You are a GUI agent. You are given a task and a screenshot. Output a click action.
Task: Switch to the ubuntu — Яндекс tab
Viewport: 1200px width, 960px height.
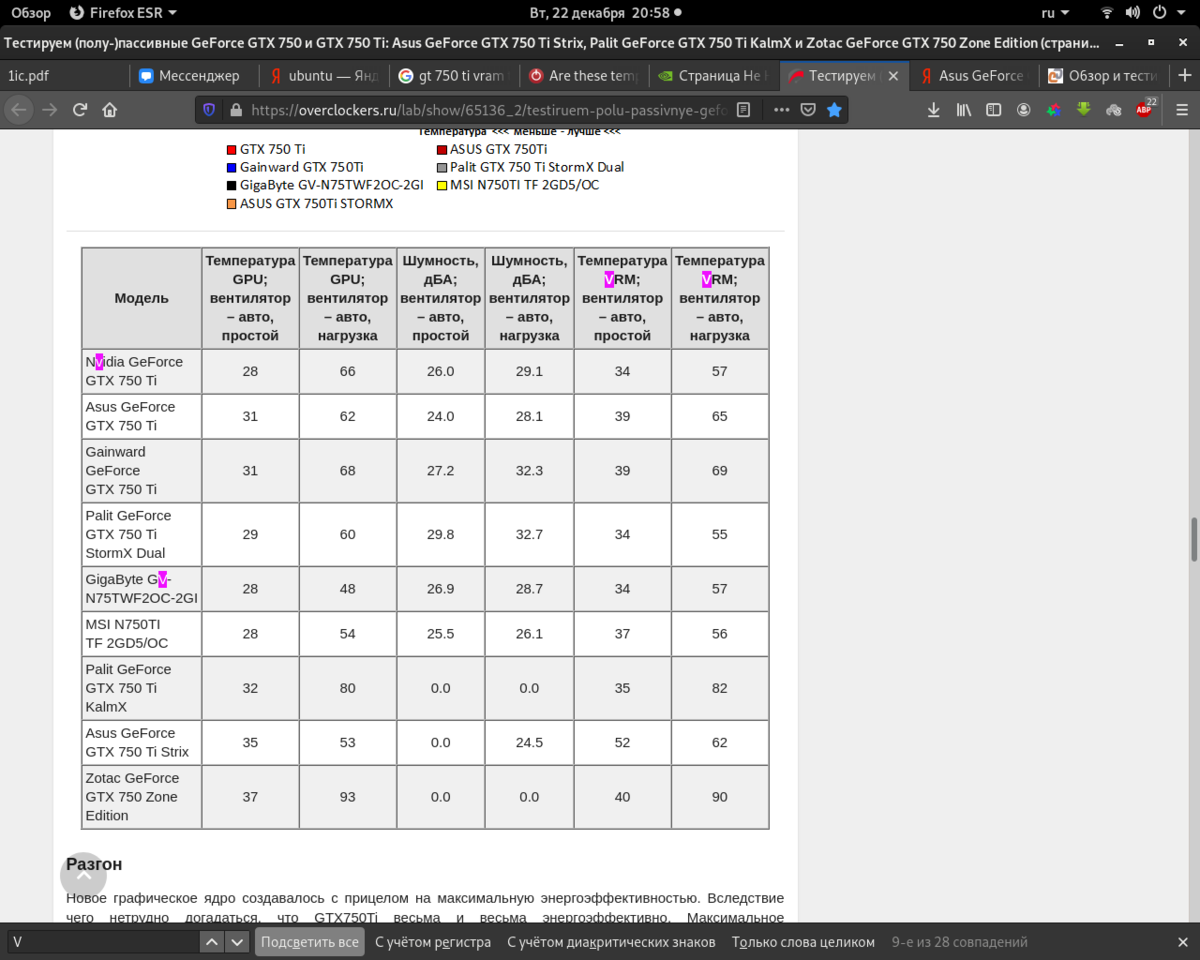click(x=324, y=76)
